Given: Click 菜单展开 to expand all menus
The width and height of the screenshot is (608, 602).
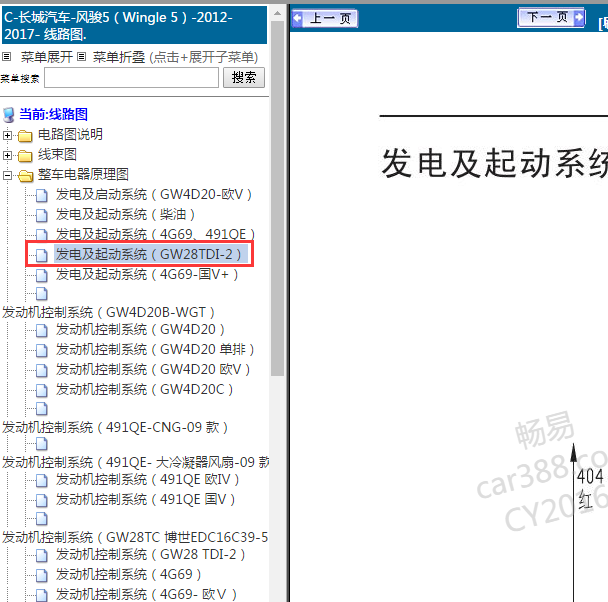Looking at the screenshot, I should point(47,57).
